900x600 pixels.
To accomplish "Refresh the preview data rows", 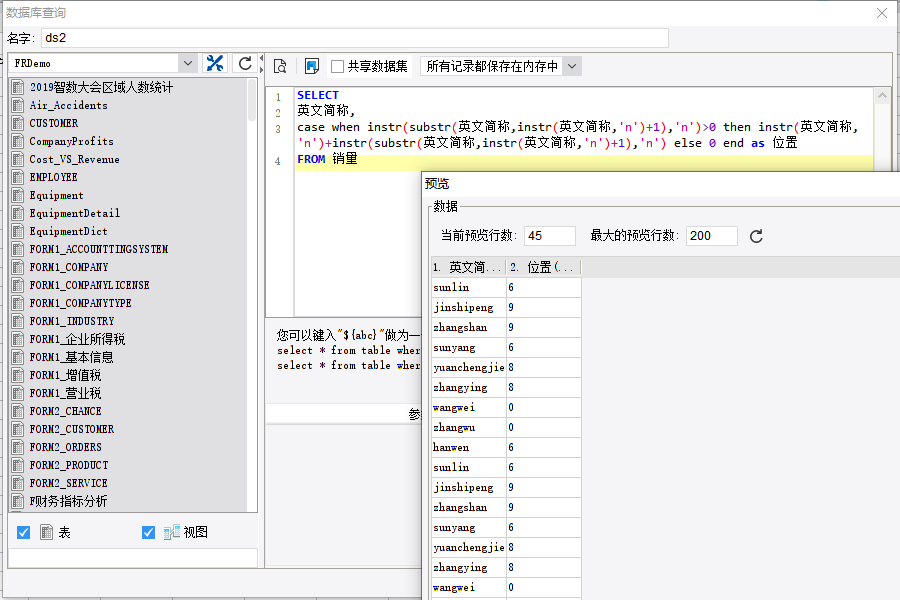I will [x=757, y=236].
